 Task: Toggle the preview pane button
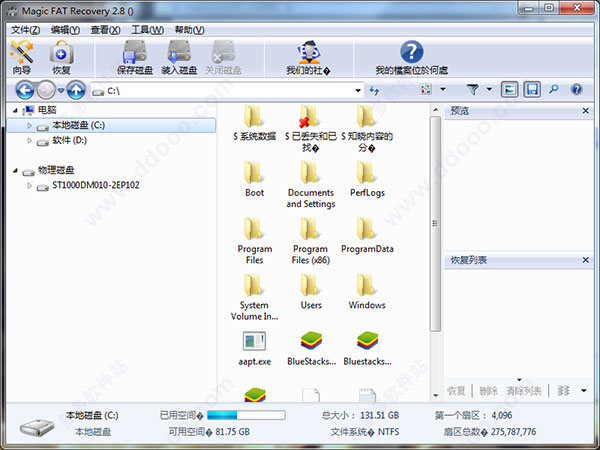point(509,90)
